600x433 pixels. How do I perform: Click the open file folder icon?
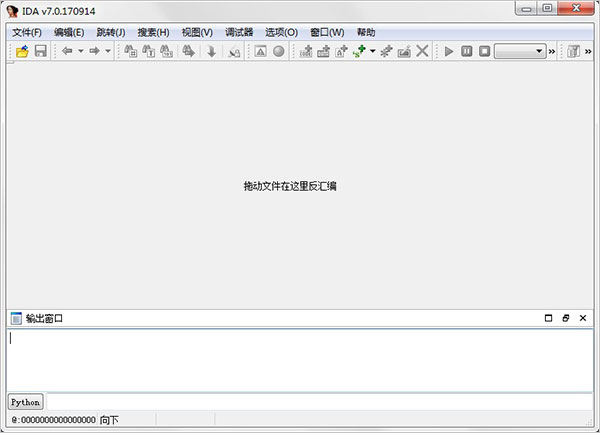tap(23, 51)
